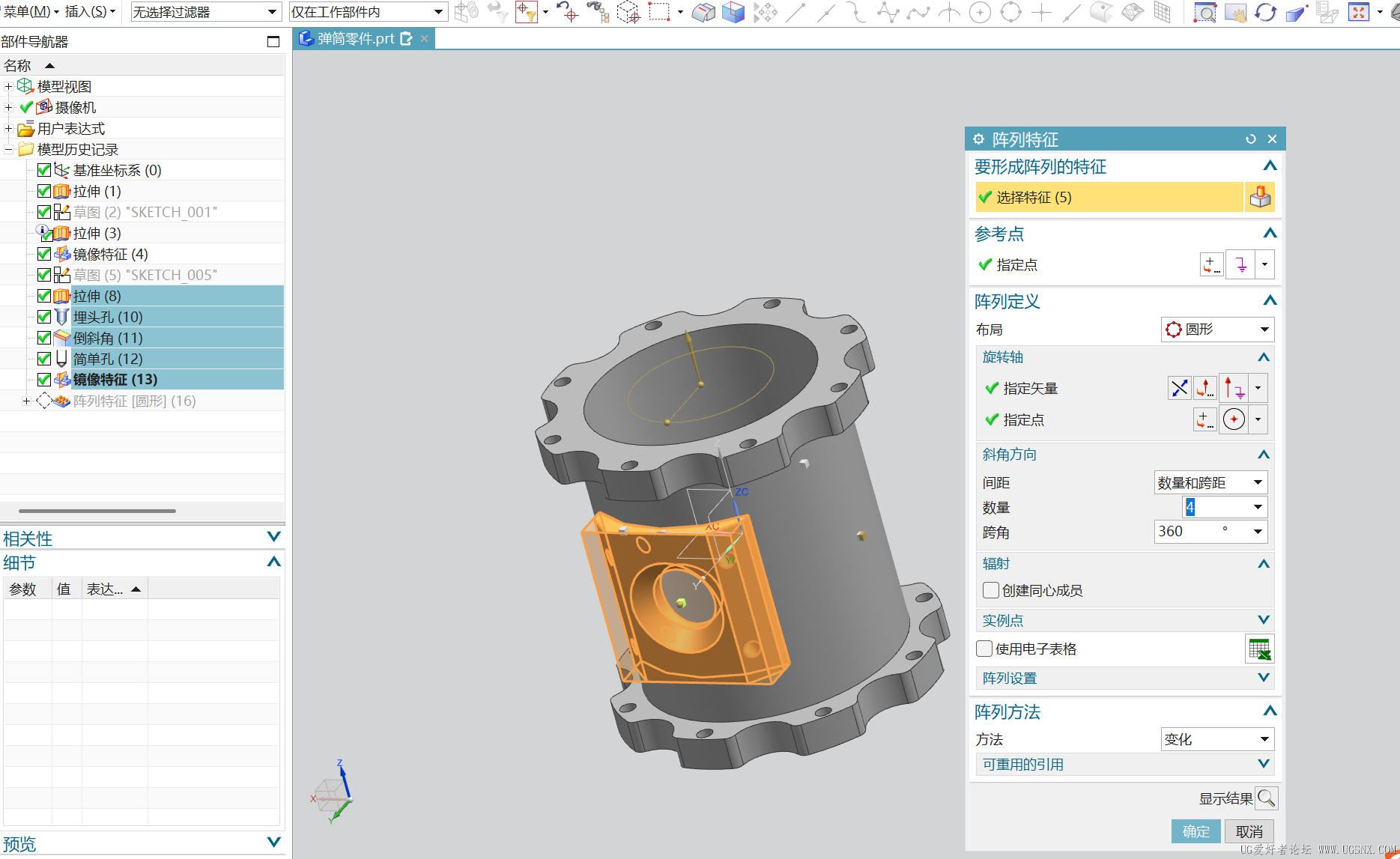Click the pan hand view icon
Screen dimensions: 1400x859
[1235, 12]
